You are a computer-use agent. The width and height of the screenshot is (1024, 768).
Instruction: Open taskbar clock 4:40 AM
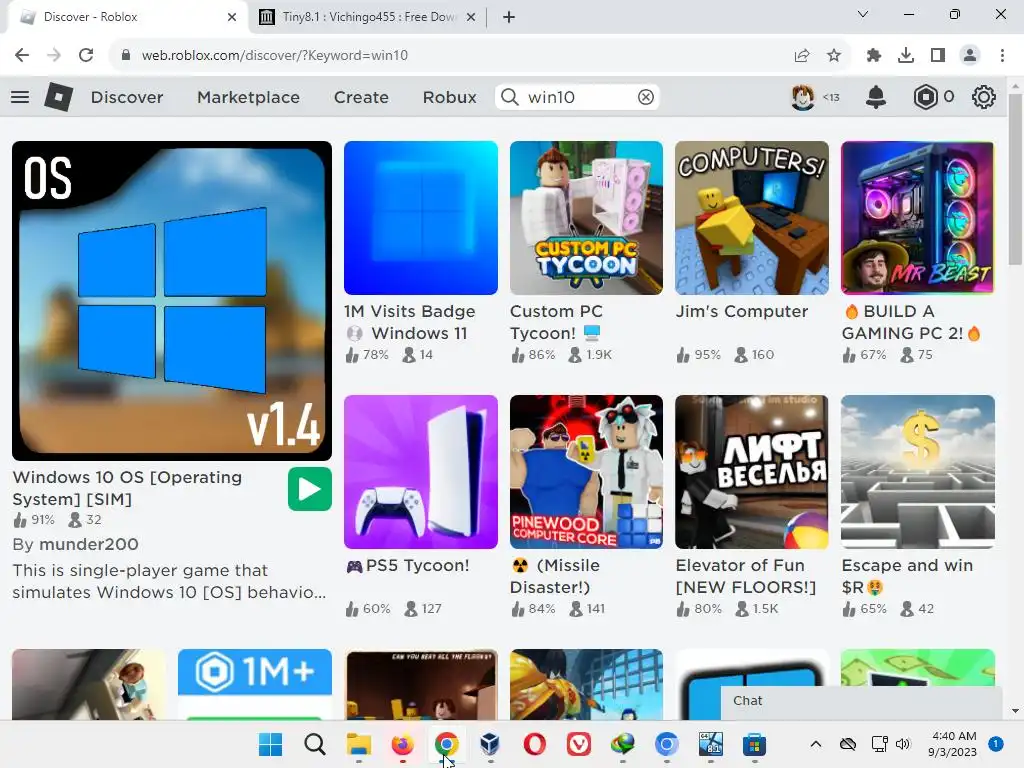coord(953,744)
